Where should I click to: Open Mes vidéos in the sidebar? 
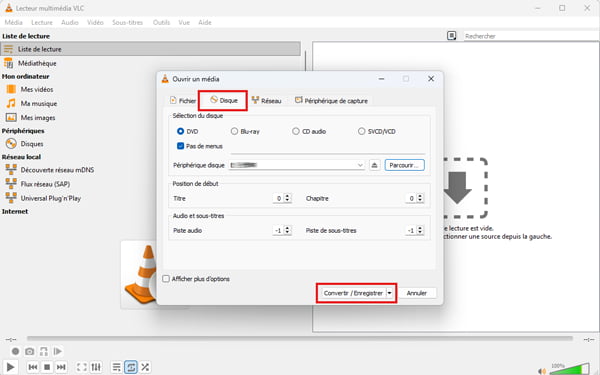tap(36, 89)
